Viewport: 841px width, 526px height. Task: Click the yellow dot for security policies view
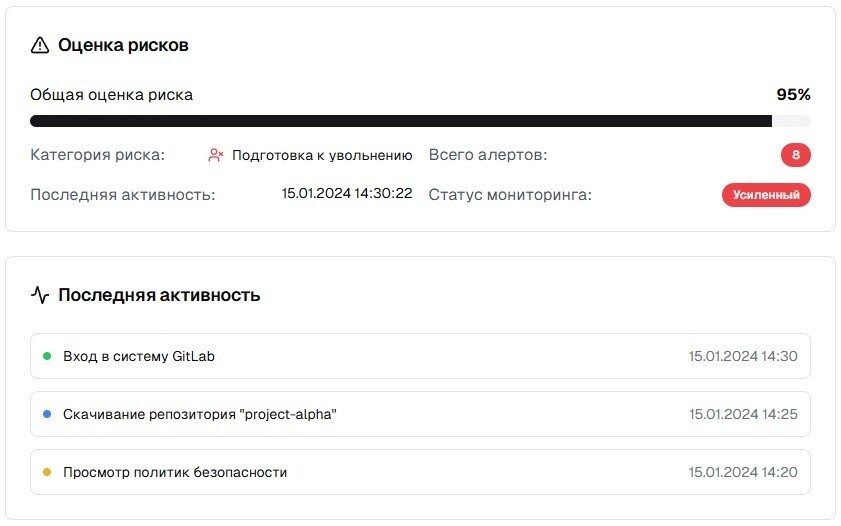(x=47, y=472)
